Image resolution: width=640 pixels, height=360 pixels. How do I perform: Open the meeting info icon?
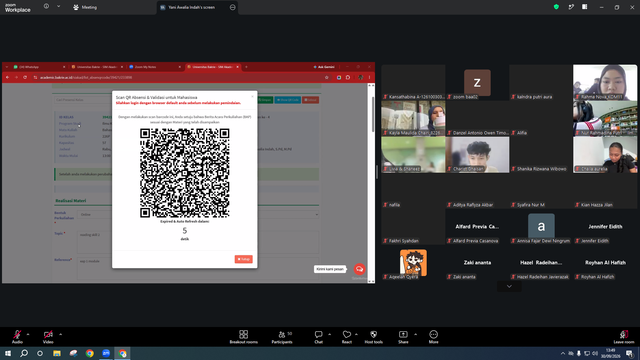46,7
